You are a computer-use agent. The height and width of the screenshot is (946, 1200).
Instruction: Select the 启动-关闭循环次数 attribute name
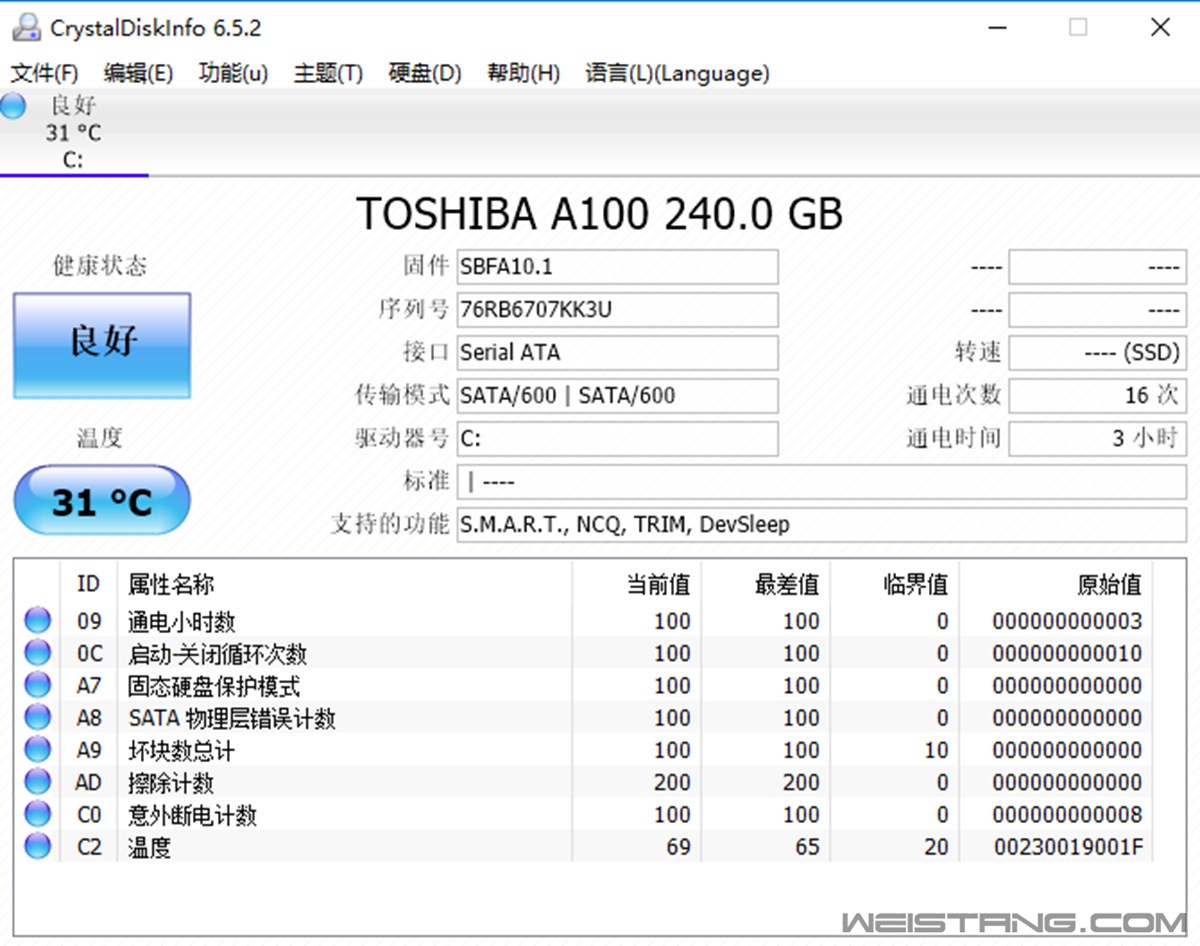tap(218, 654)
